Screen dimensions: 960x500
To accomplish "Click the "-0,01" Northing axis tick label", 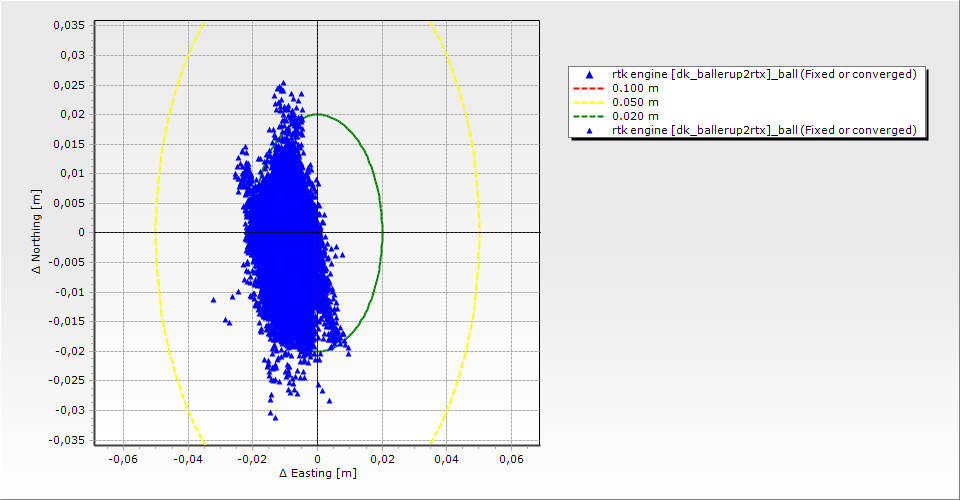I will coord(70,292).
